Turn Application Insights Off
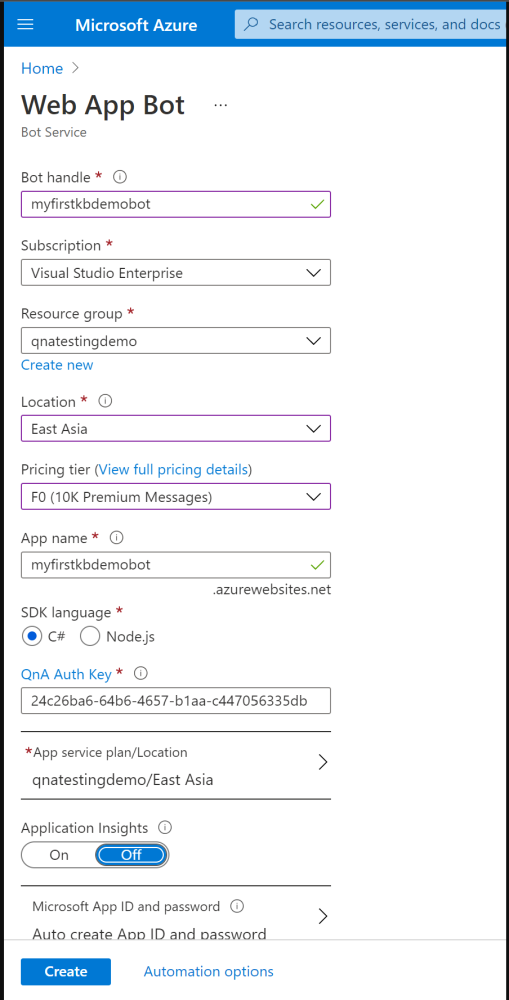 coord(131,855)
